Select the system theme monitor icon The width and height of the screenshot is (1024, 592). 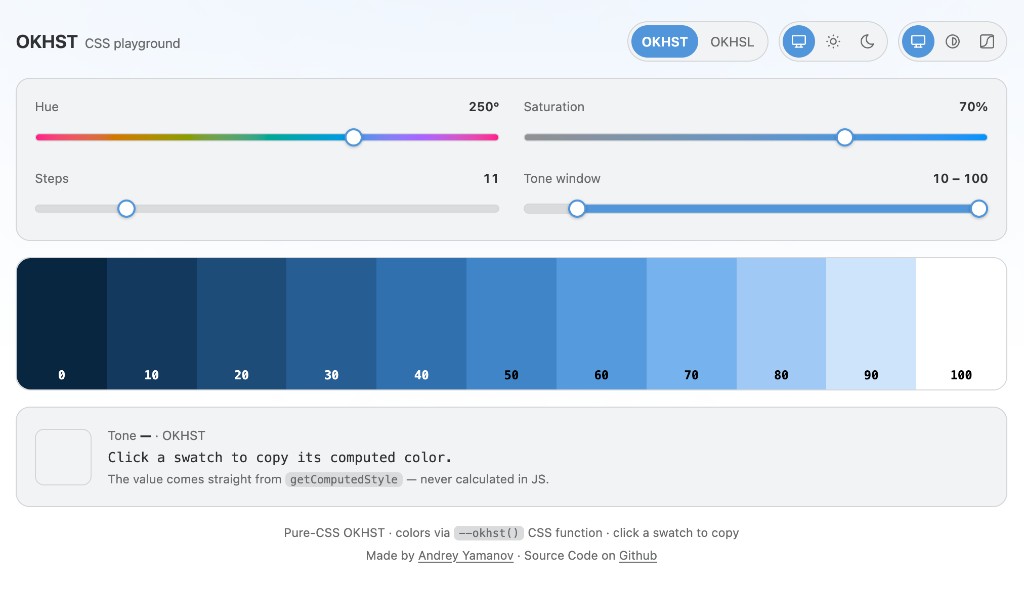click(798, 42)
